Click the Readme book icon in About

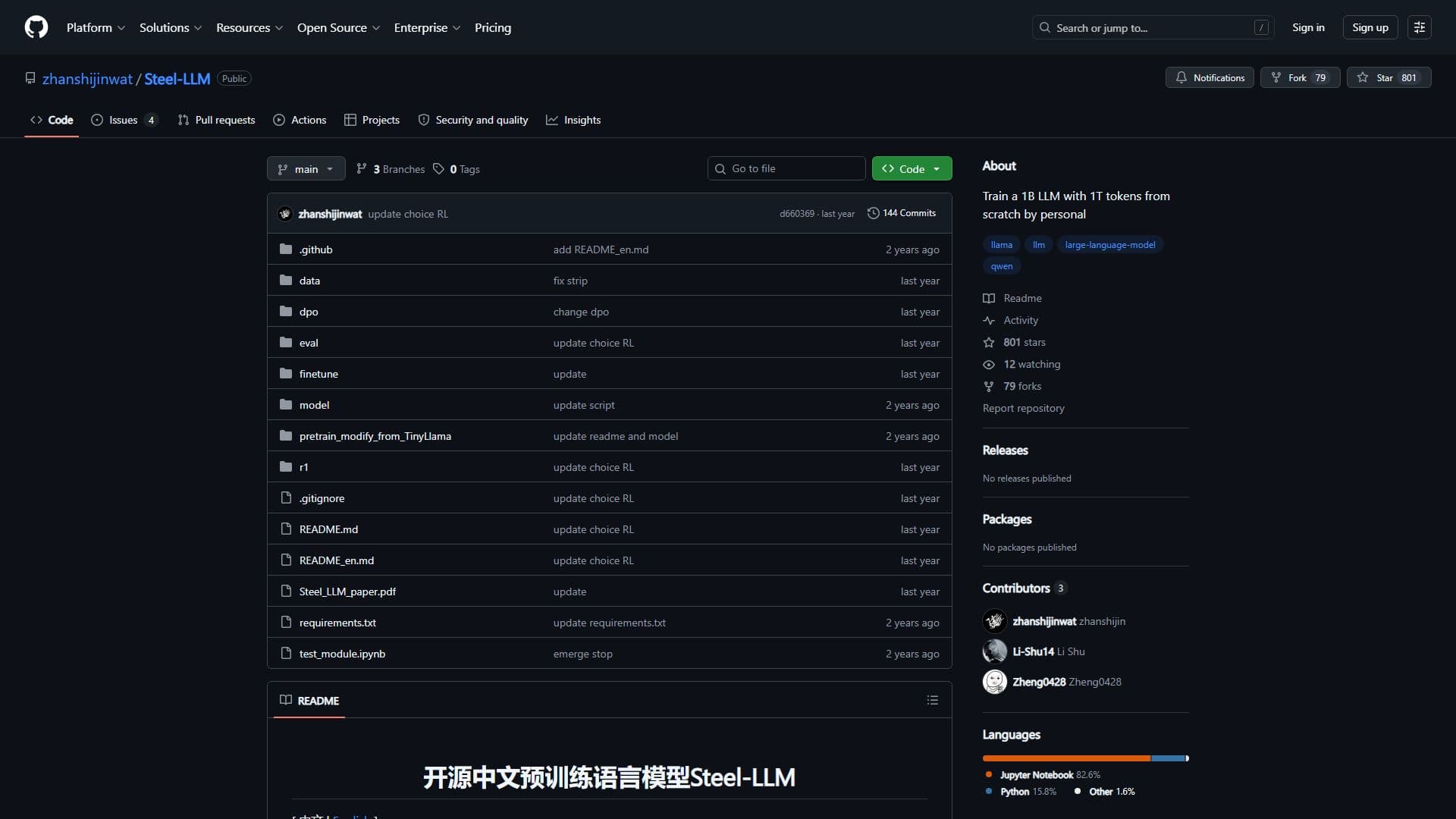click(989, 298)
